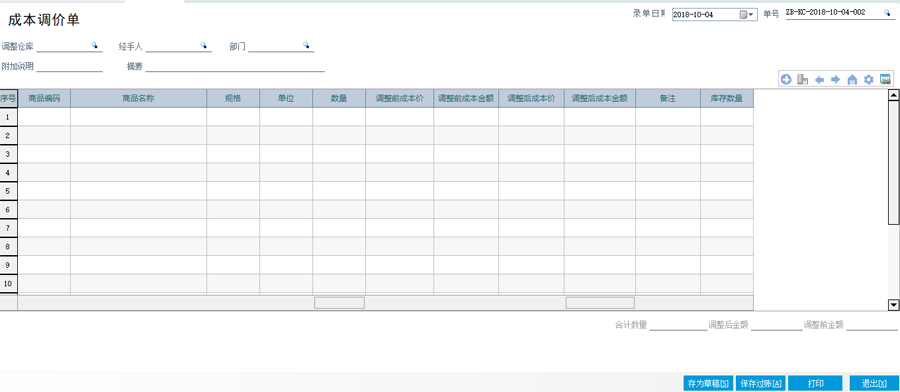Open settings via the gear icon
Image resolution: width=900 pixels, height=392 pixels.
point(868,80)
